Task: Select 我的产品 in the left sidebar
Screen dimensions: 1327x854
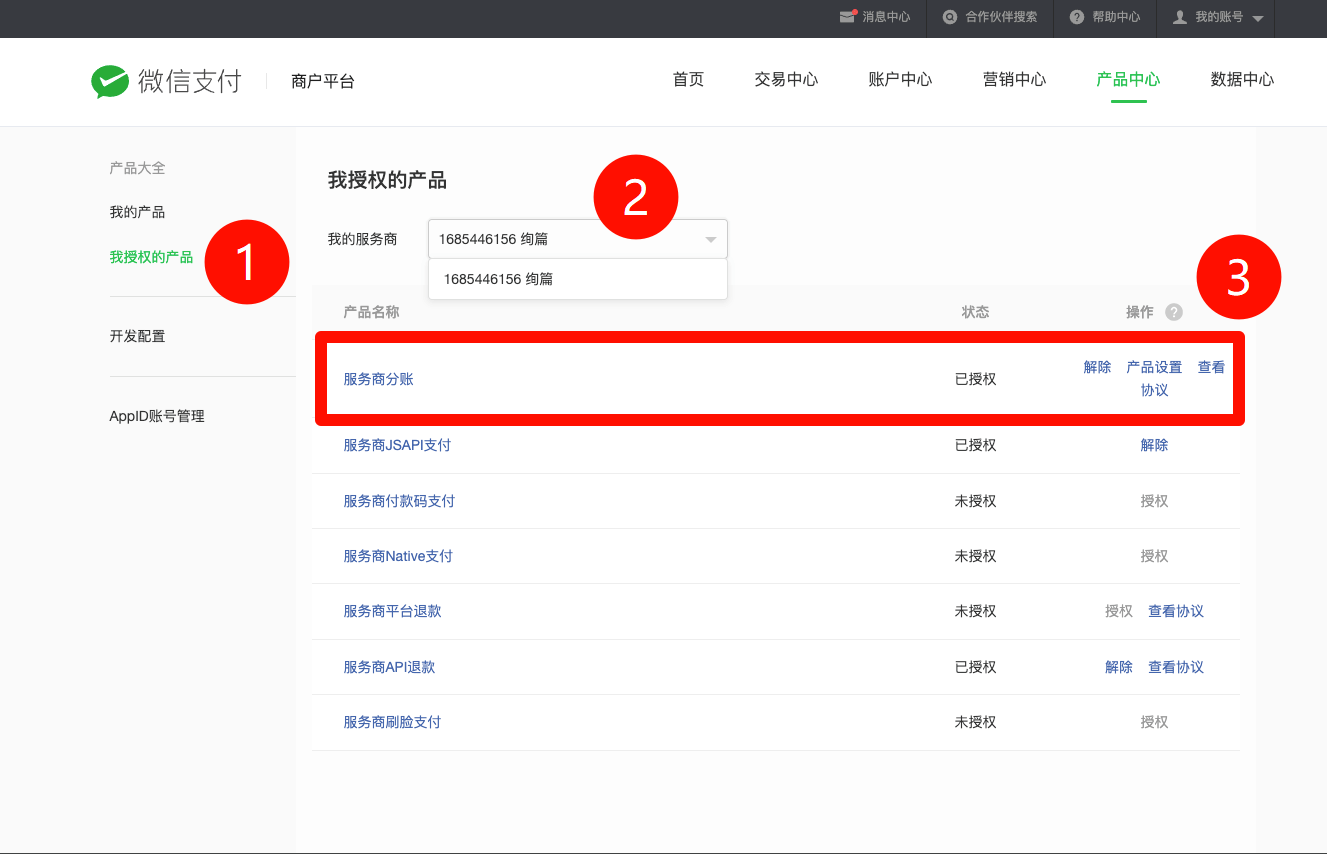Action: tap(137, 212)
